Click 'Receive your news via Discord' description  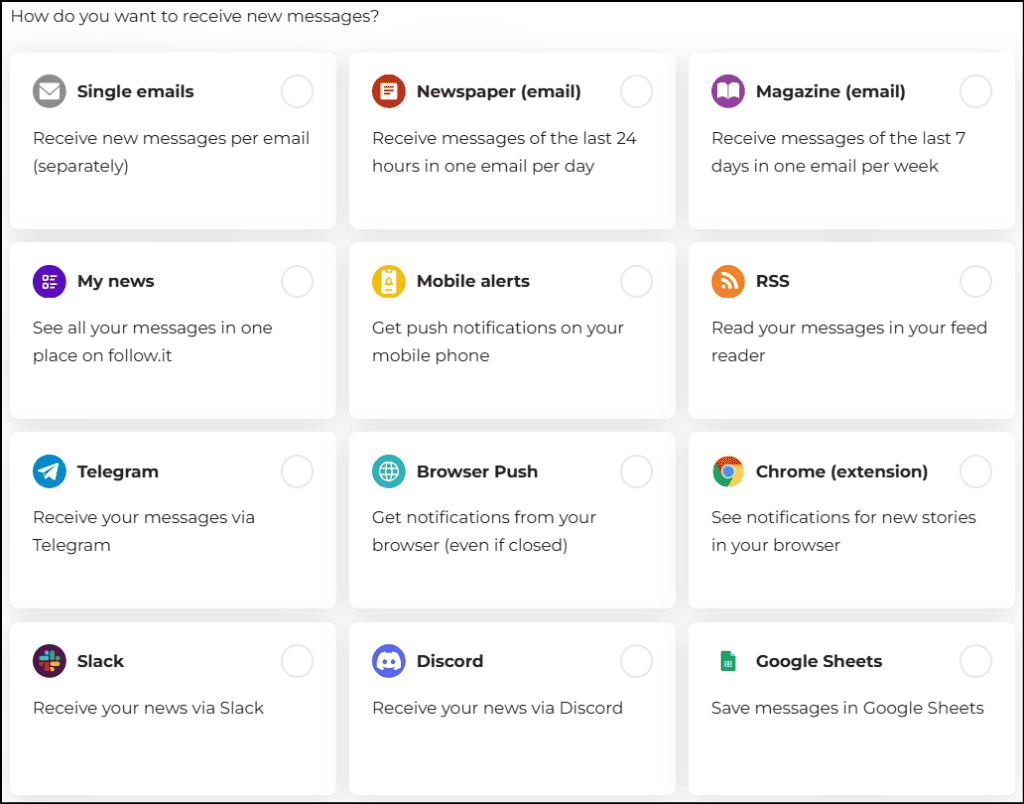[497, 708]
